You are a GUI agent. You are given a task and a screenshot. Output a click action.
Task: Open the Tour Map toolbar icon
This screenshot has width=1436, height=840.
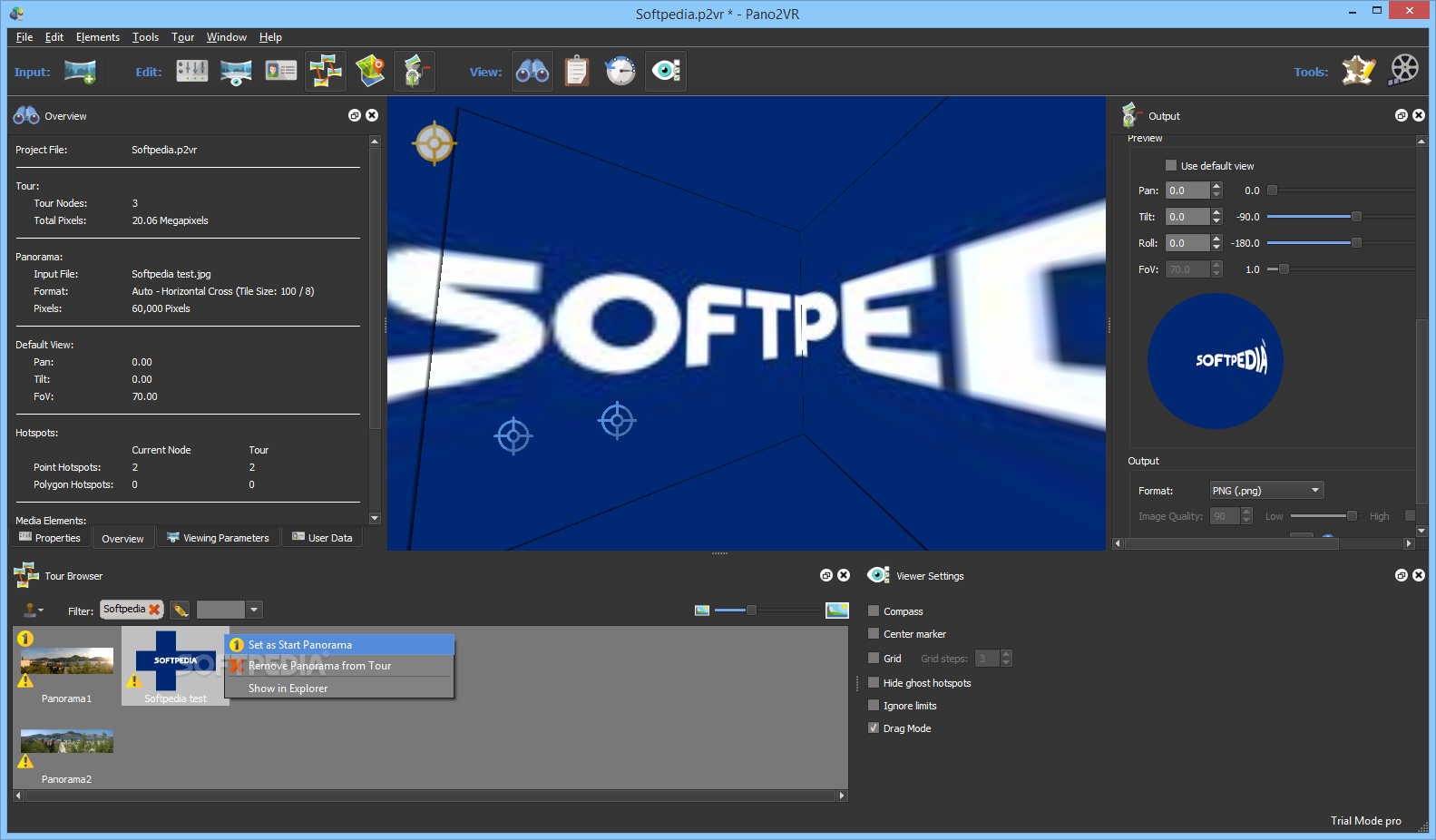[x=370, y=71]
